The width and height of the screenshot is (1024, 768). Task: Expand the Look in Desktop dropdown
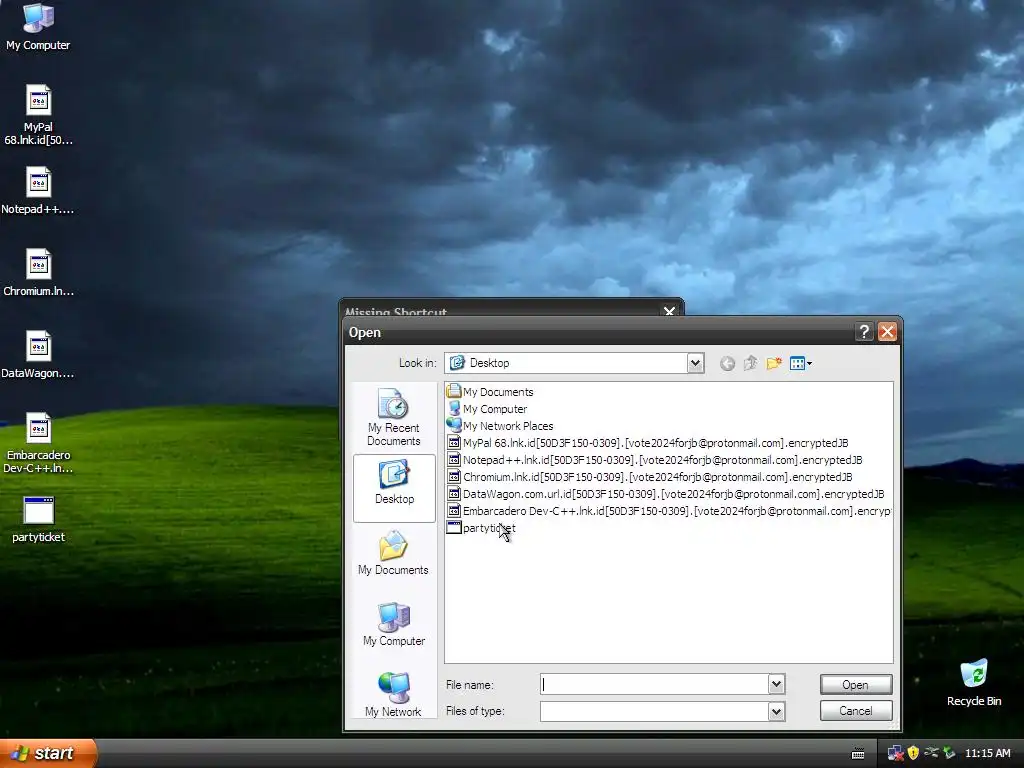click(696, 363)
